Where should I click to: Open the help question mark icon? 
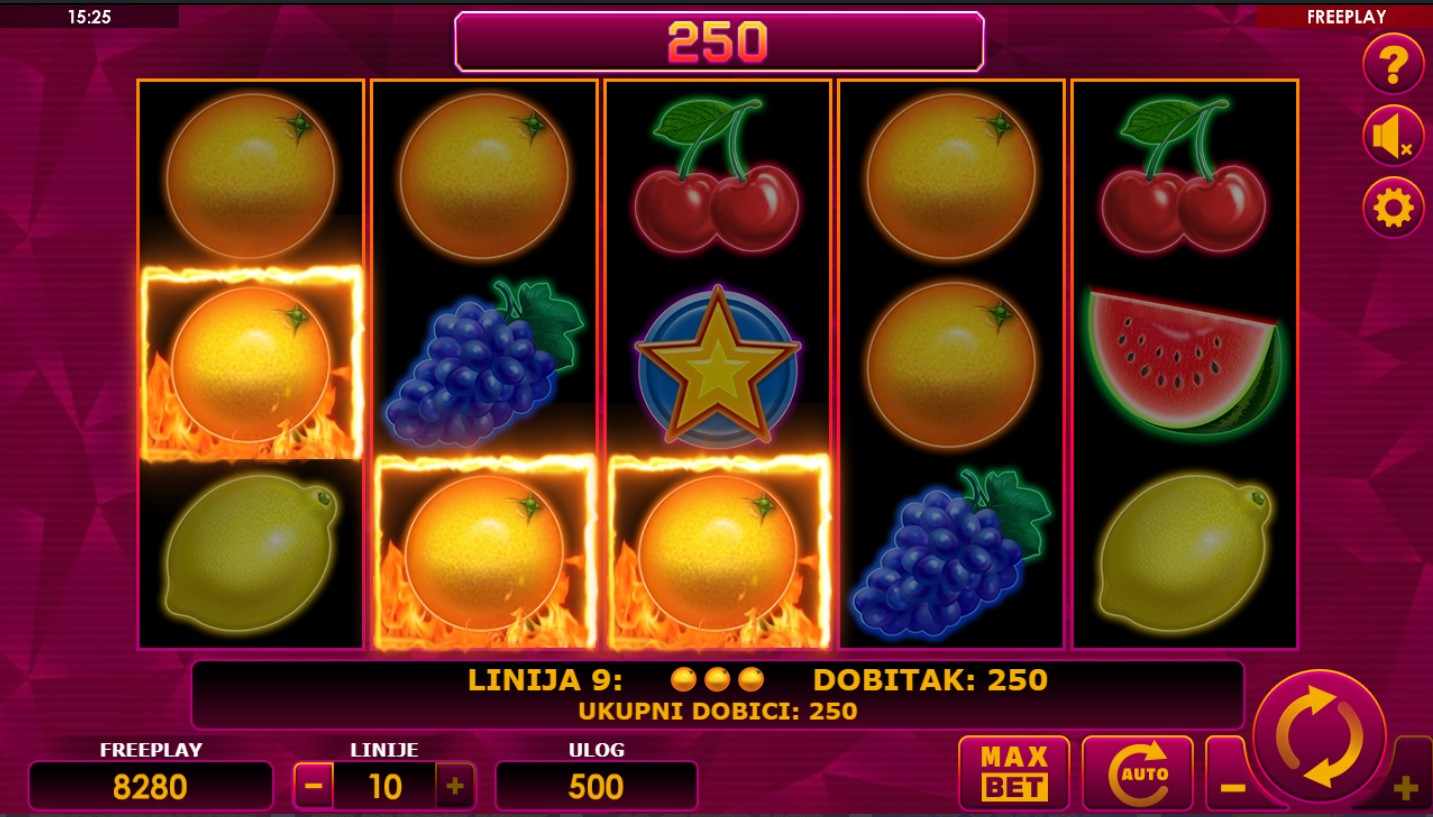coord(1393,64)
